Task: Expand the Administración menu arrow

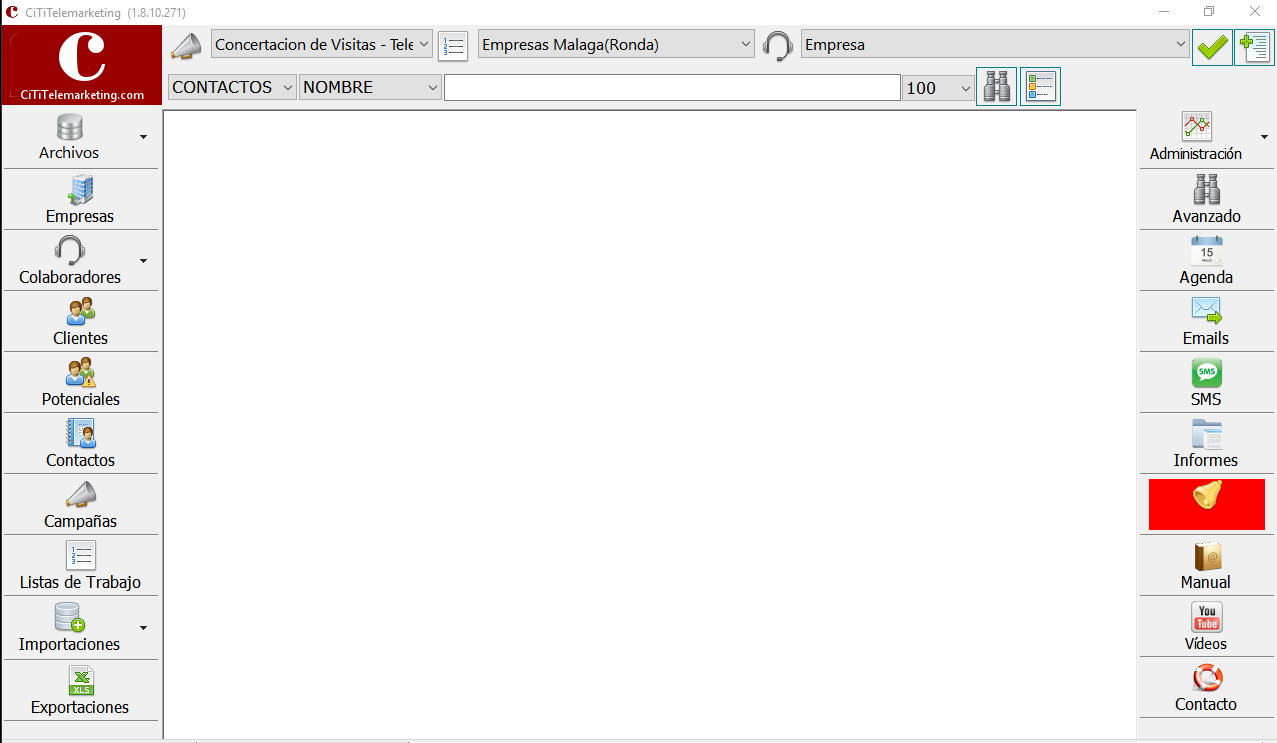Action: [x=1266, y=137]
